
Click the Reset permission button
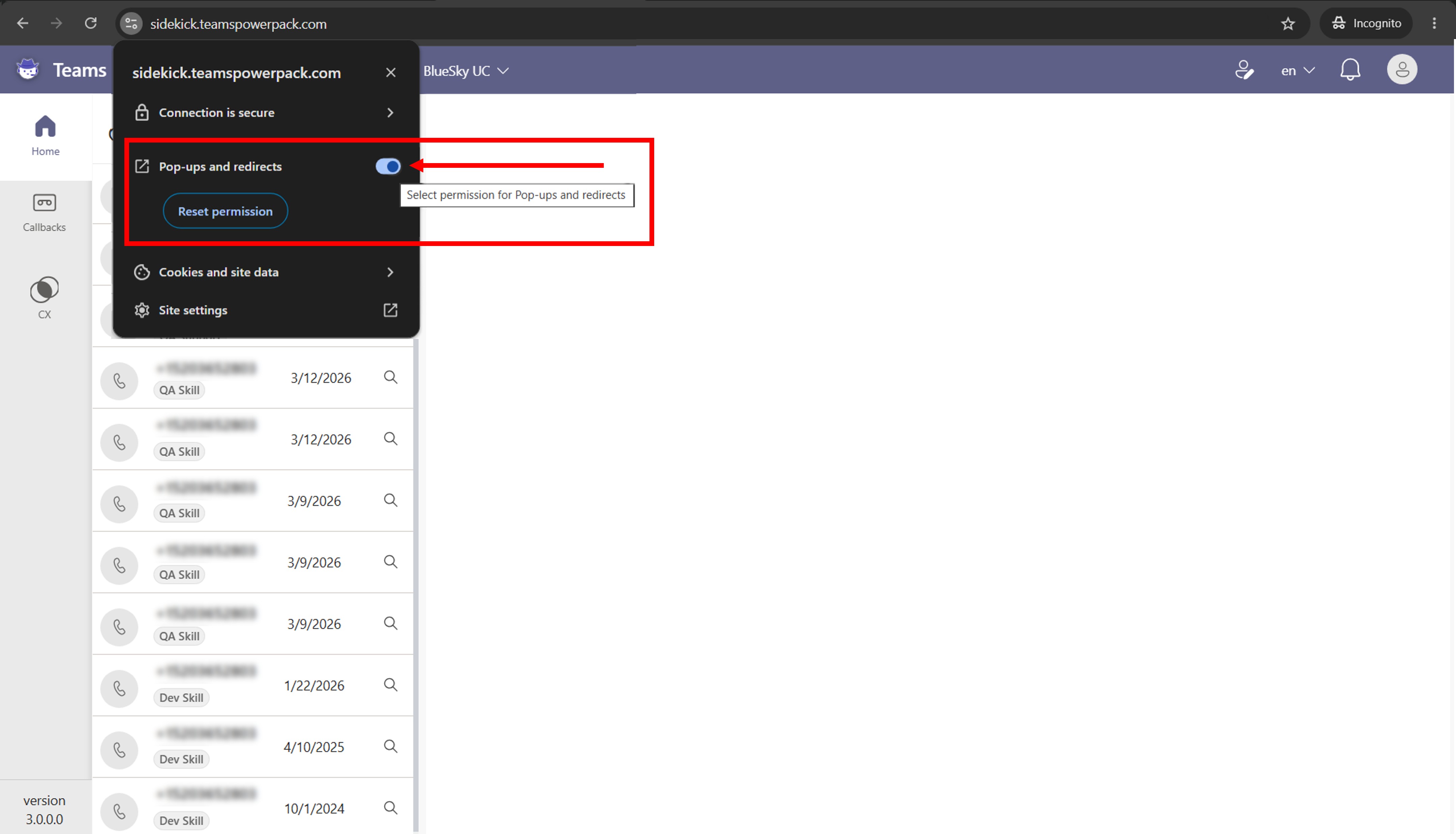point(225,211)
